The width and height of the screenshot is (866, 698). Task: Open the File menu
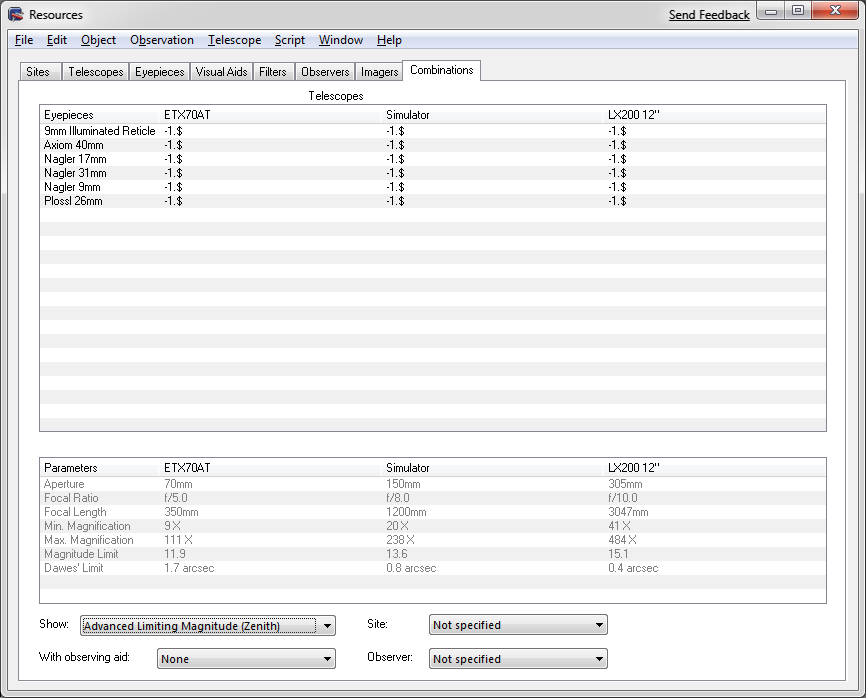tap(24, 40)
